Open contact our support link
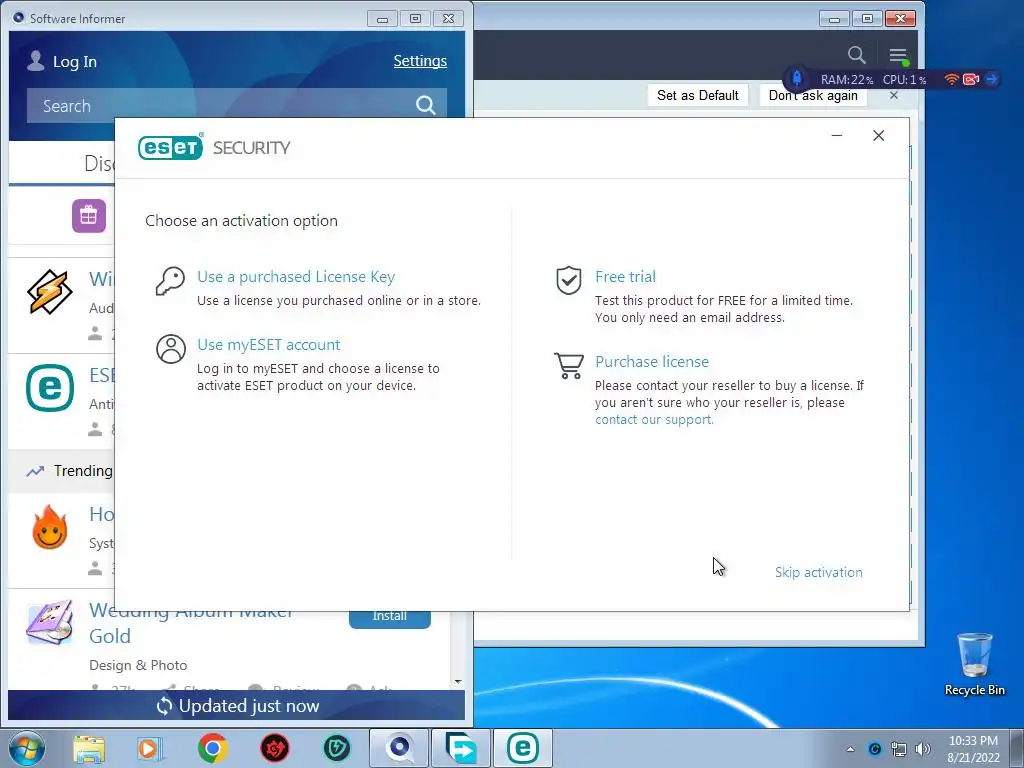 pyautogui.click(x=654, y=419)
